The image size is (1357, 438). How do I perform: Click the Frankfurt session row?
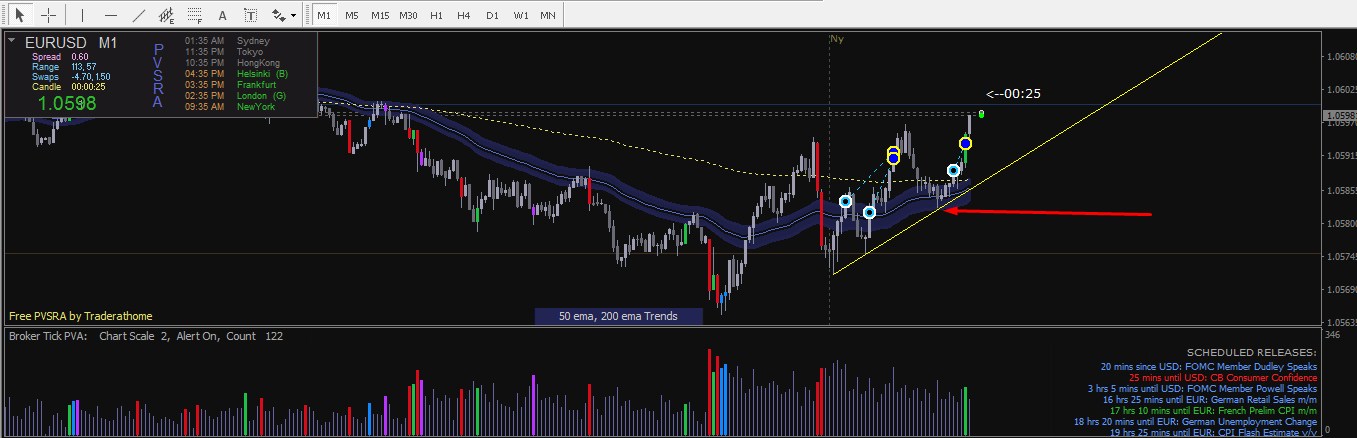(231, 84)
